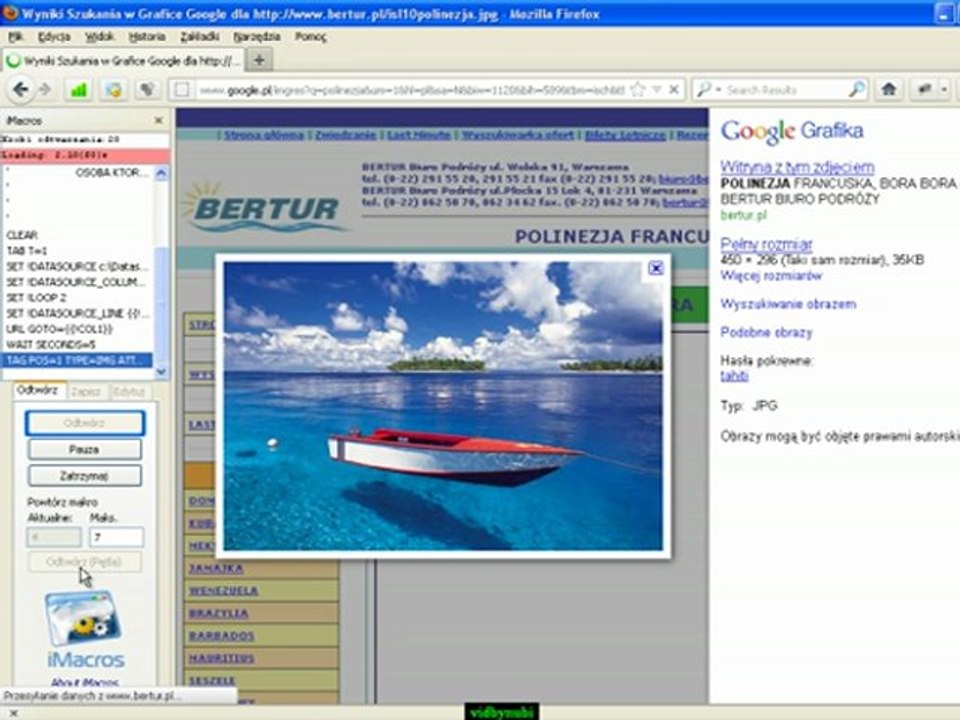Click the browser Back arrow button
Image resolution: width=960 pixels, height=720 pixels.
point(20,90)
